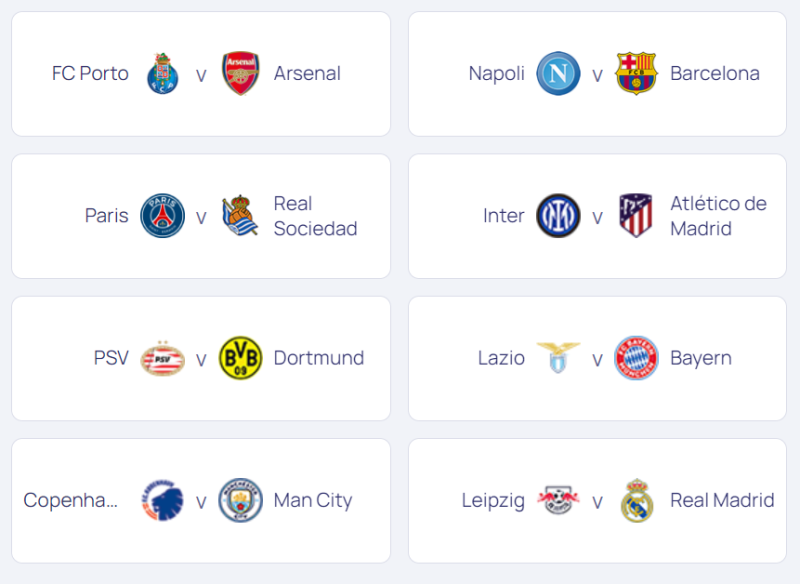Click the Bayern München crest
The width and height of the screenshot is (800, 584).
tap(636, 358)
